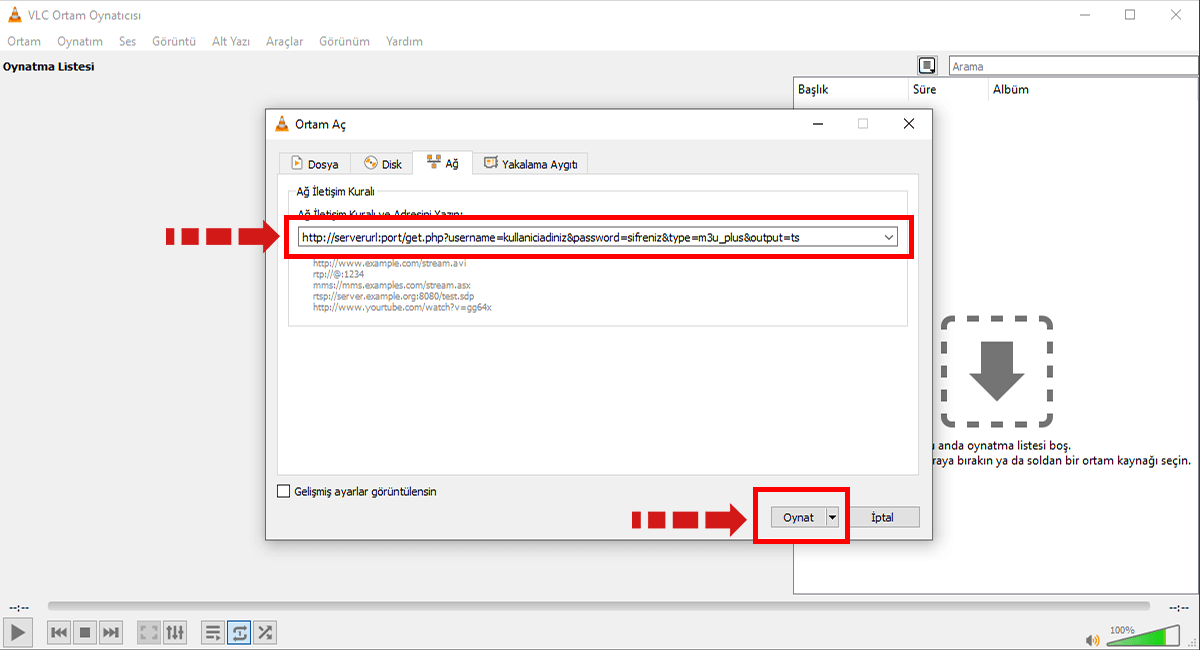This screenshot has height=650, width=1200.
Task: Close the Ortam Aç dialog
Action: click(908, 124)
